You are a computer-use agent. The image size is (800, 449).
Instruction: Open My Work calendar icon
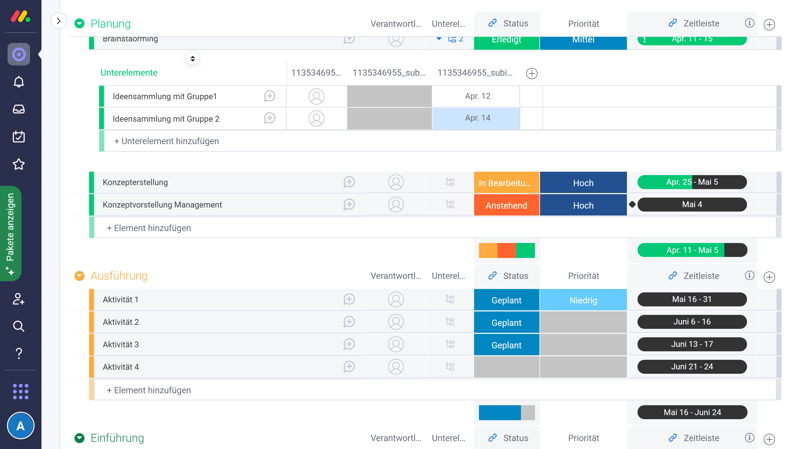(19, 137)
